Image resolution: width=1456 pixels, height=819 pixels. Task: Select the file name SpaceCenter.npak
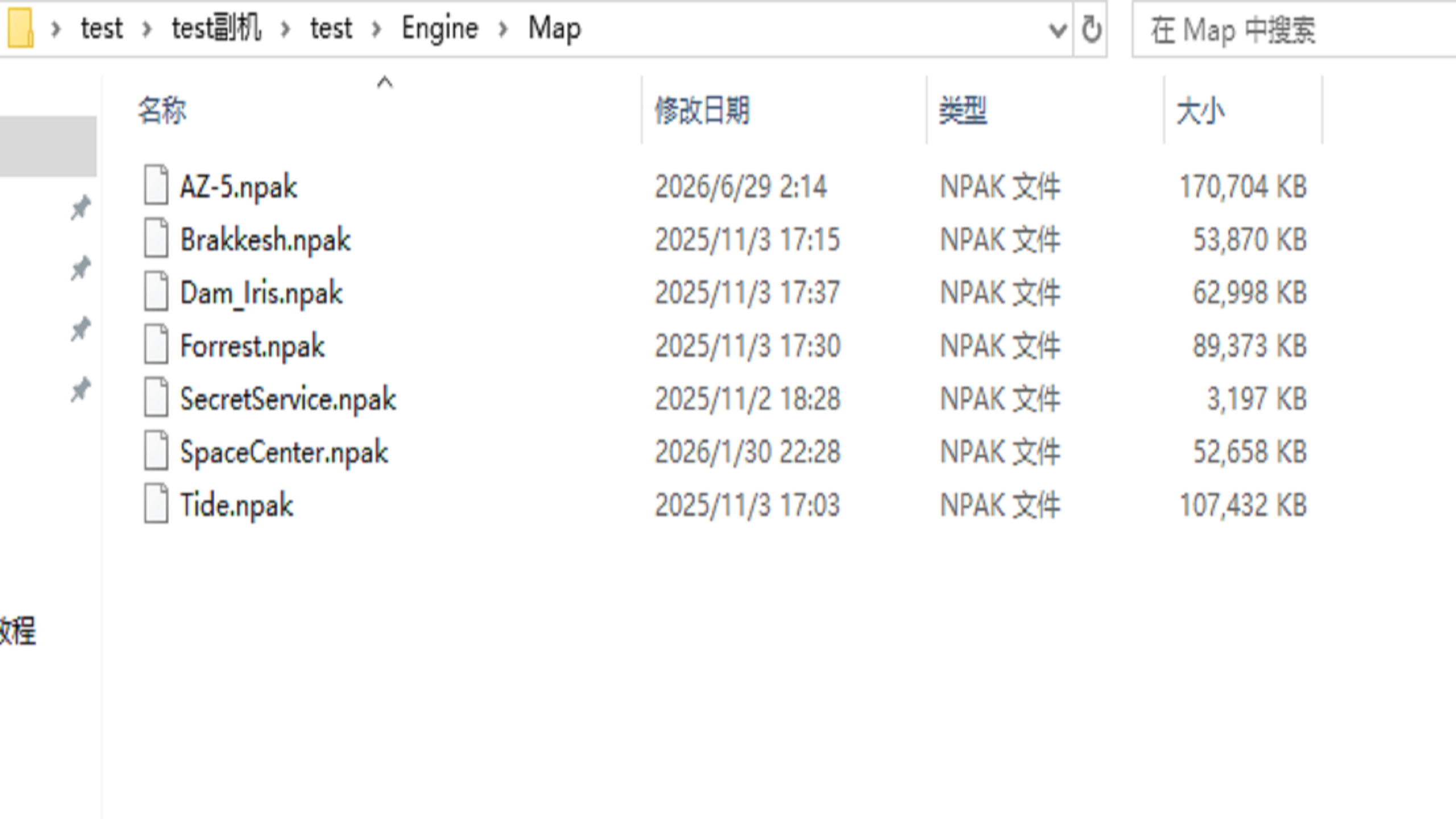(284, 452)
